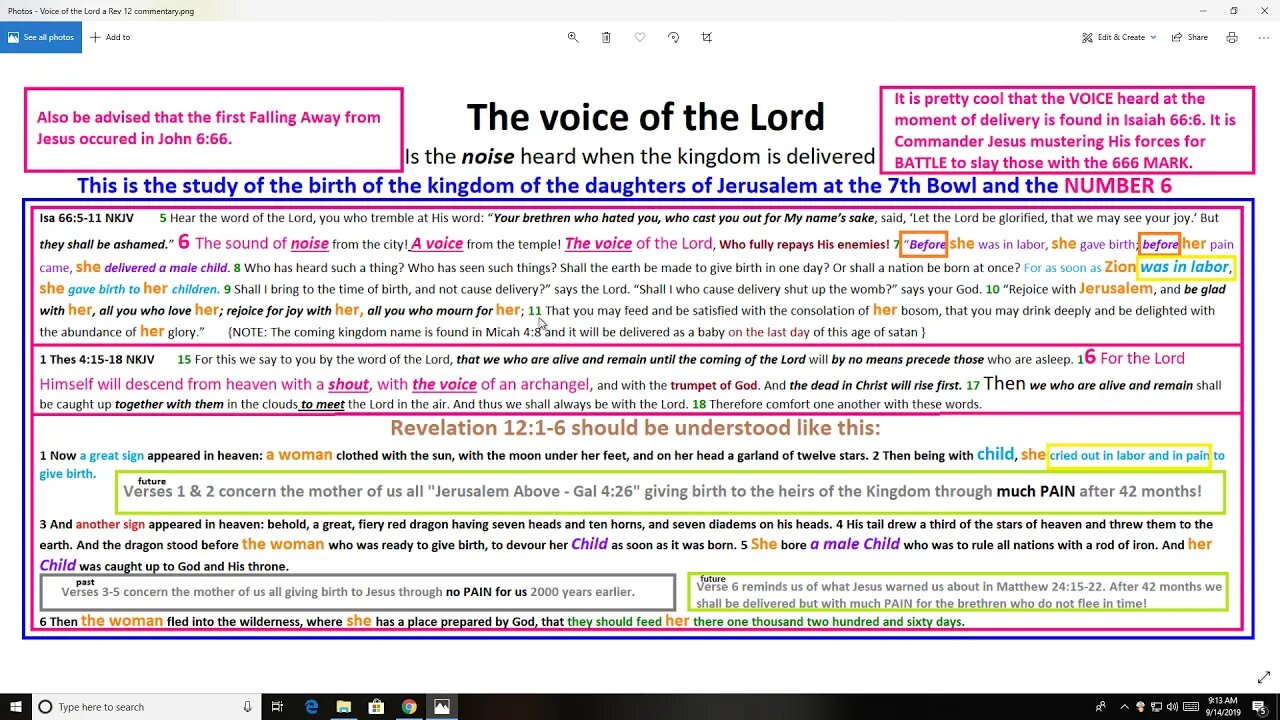Zoom in with the magnifier icon
Image resolution: width=1280 pixels, height=720 pixels.
click(573, 37)
